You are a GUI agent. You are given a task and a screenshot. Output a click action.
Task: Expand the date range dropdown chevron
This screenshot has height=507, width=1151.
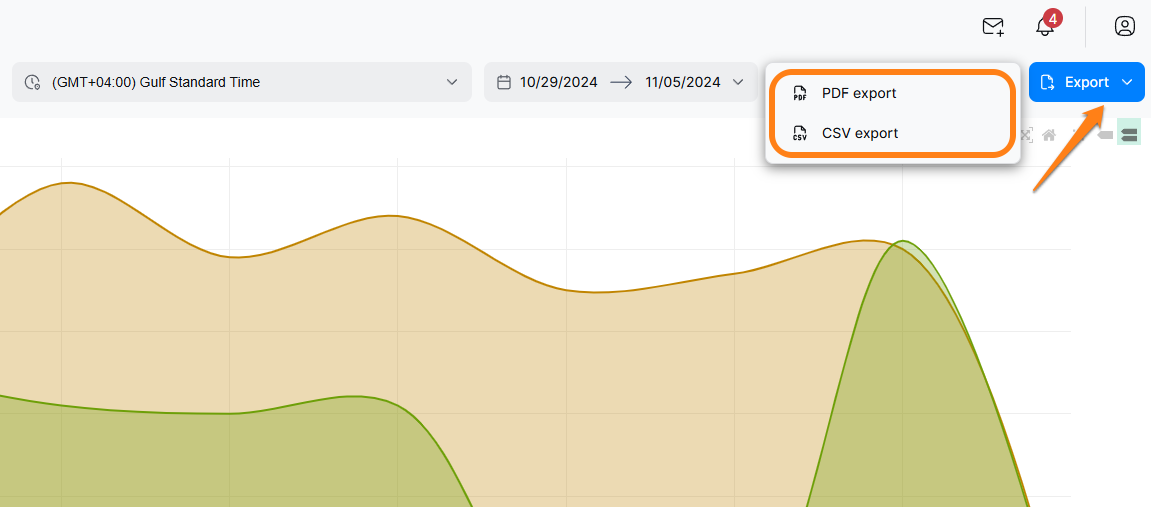point(738,82)
